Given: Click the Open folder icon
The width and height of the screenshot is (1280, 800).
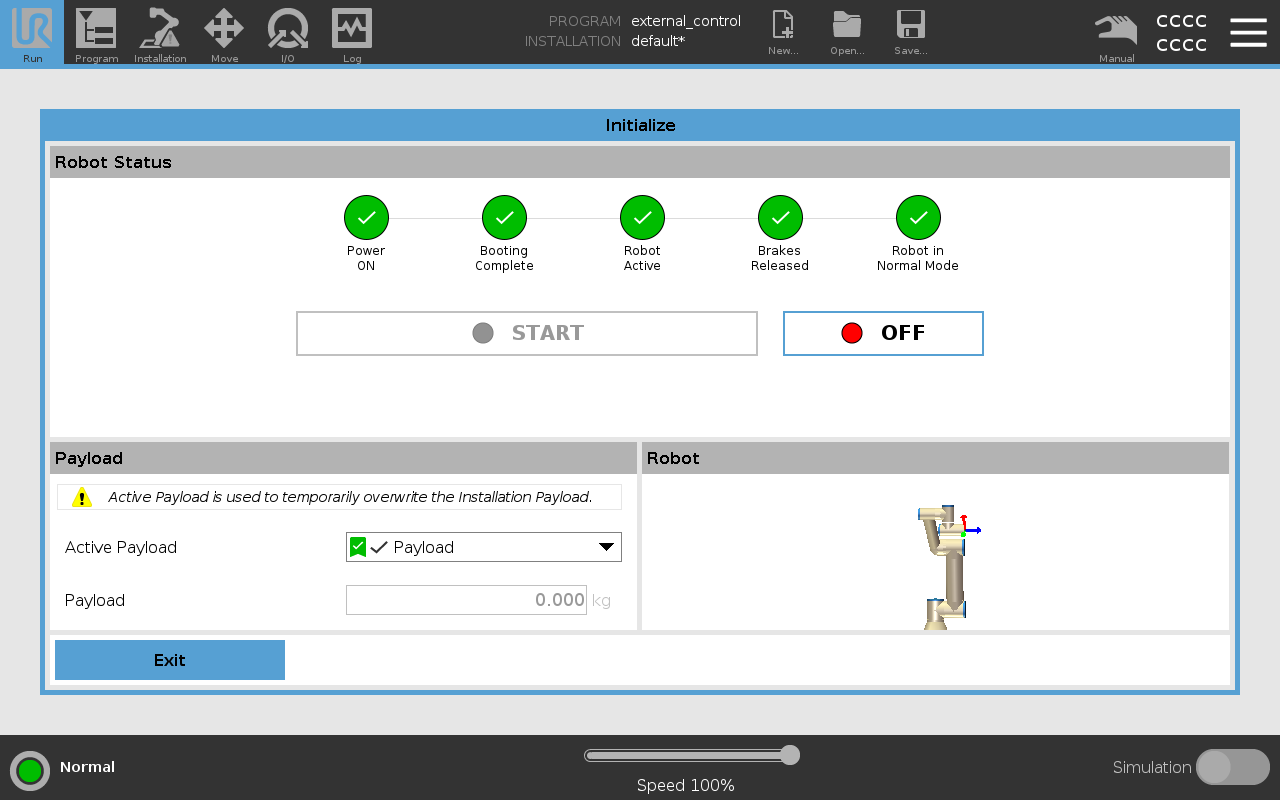Looking at the screenshot, I should (x=847, y=32).
